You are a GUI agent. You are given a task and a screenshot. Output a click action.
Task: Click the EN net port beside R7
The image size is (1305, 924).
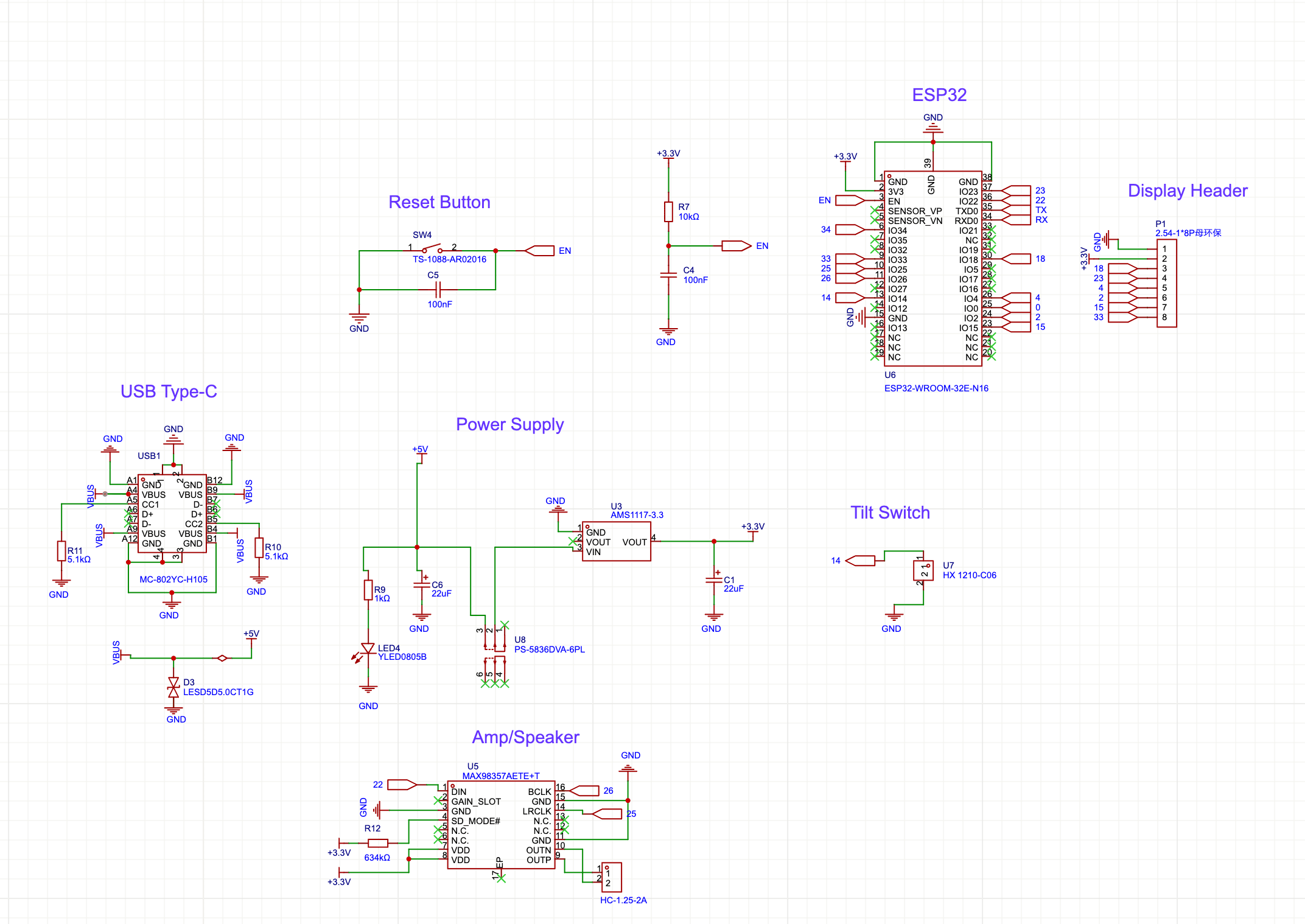click(736, 246)
